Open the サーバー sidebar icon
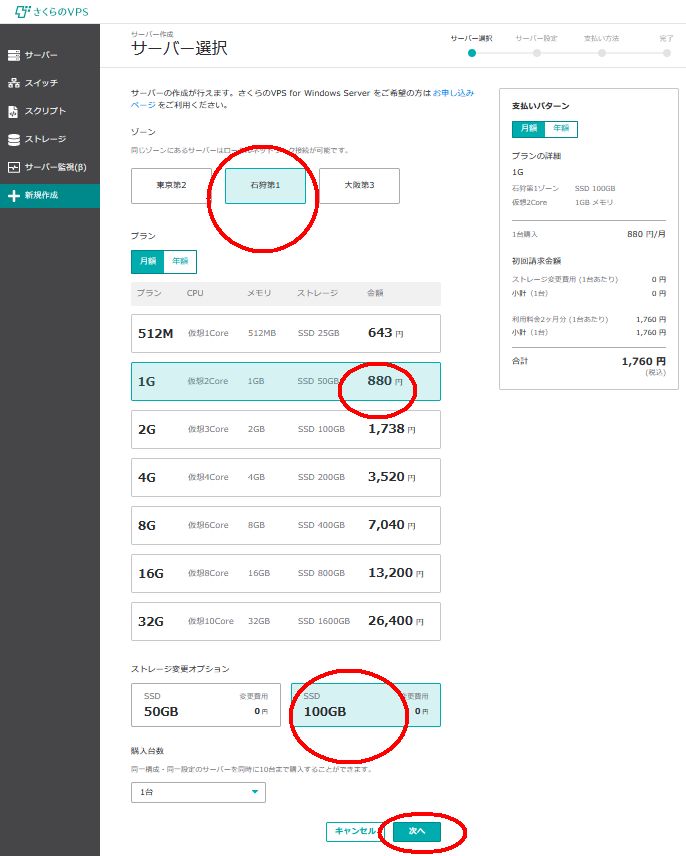Image resolution: width=686 pixels, height=856 pixels. [x=14, y=55]
